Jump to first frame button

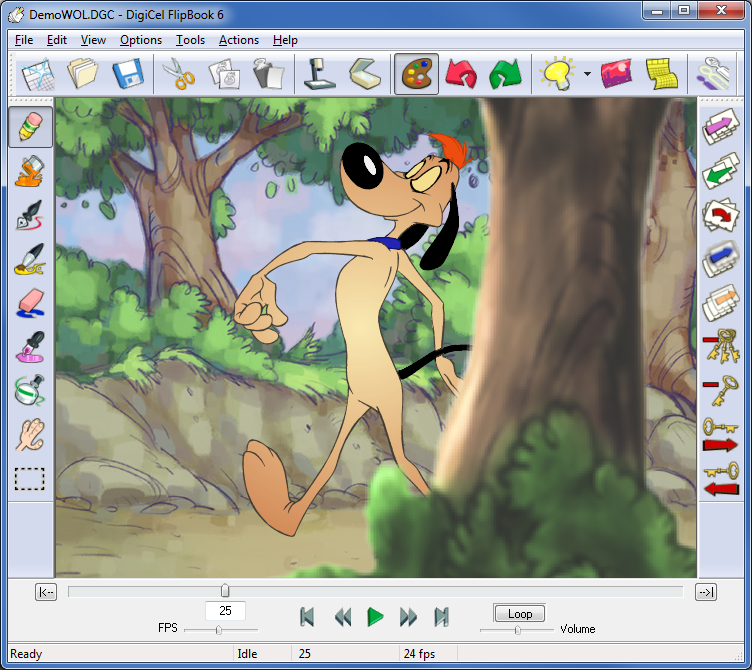pos(307,617)
